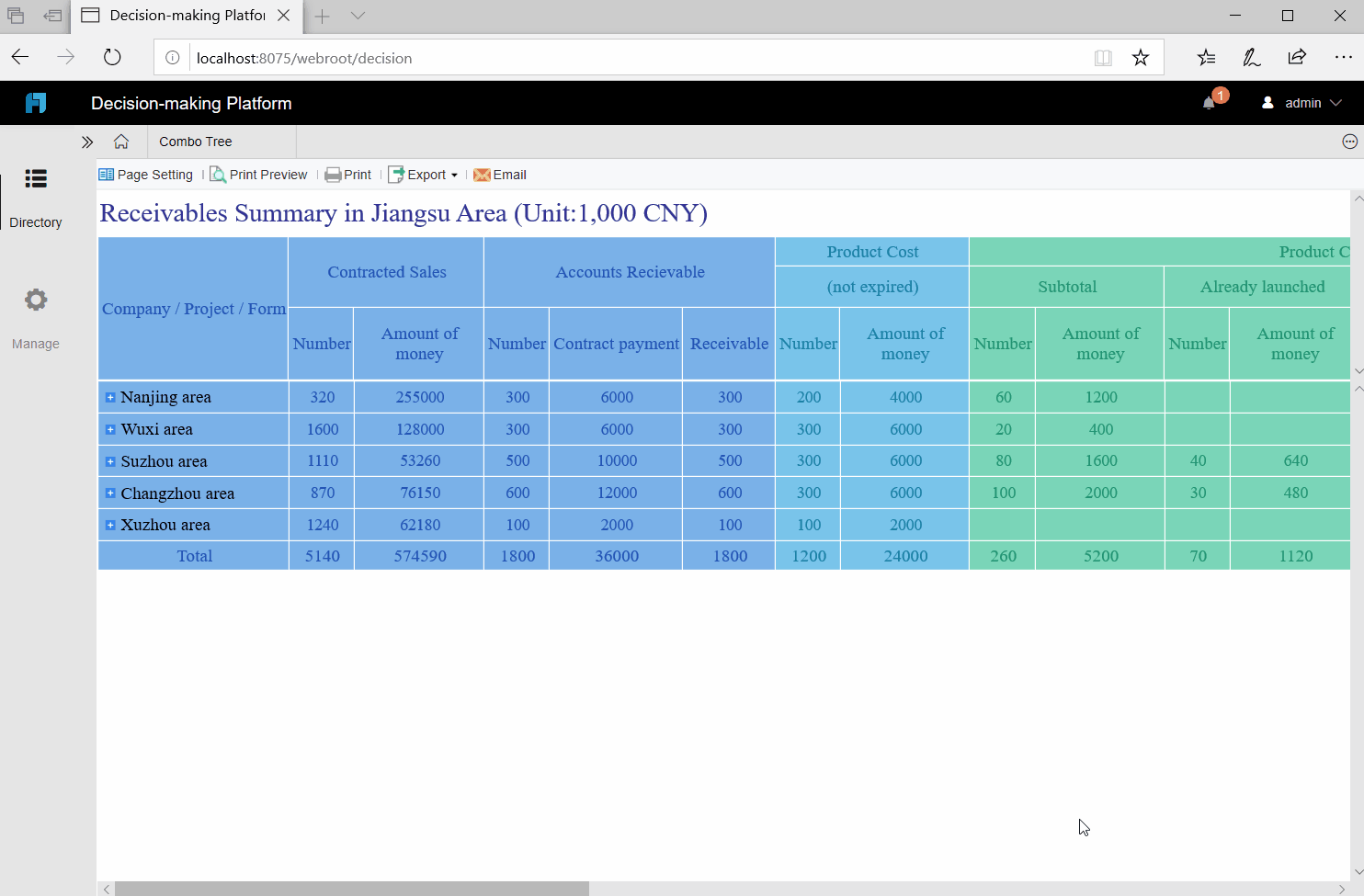Open Changzhou area details

tap(110, 493)
